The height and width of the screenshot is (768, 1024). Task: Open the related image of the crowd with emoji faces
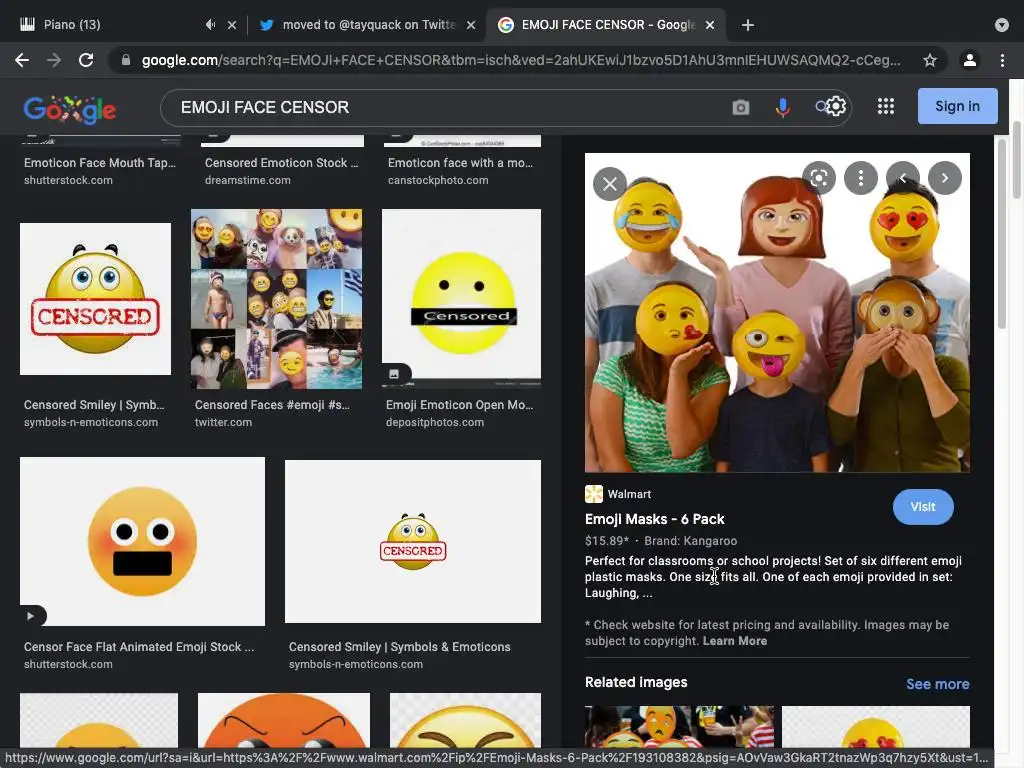[x=679, y=726]
